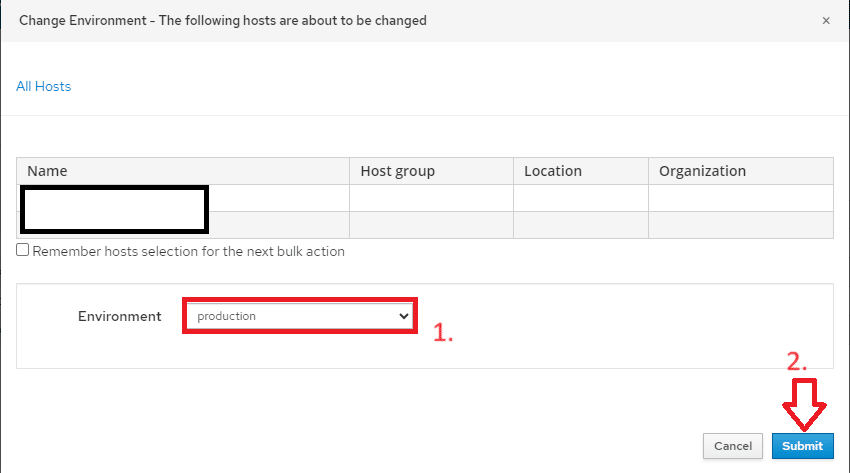Click the 'Remember hosts selection' label text

[189, 251]
